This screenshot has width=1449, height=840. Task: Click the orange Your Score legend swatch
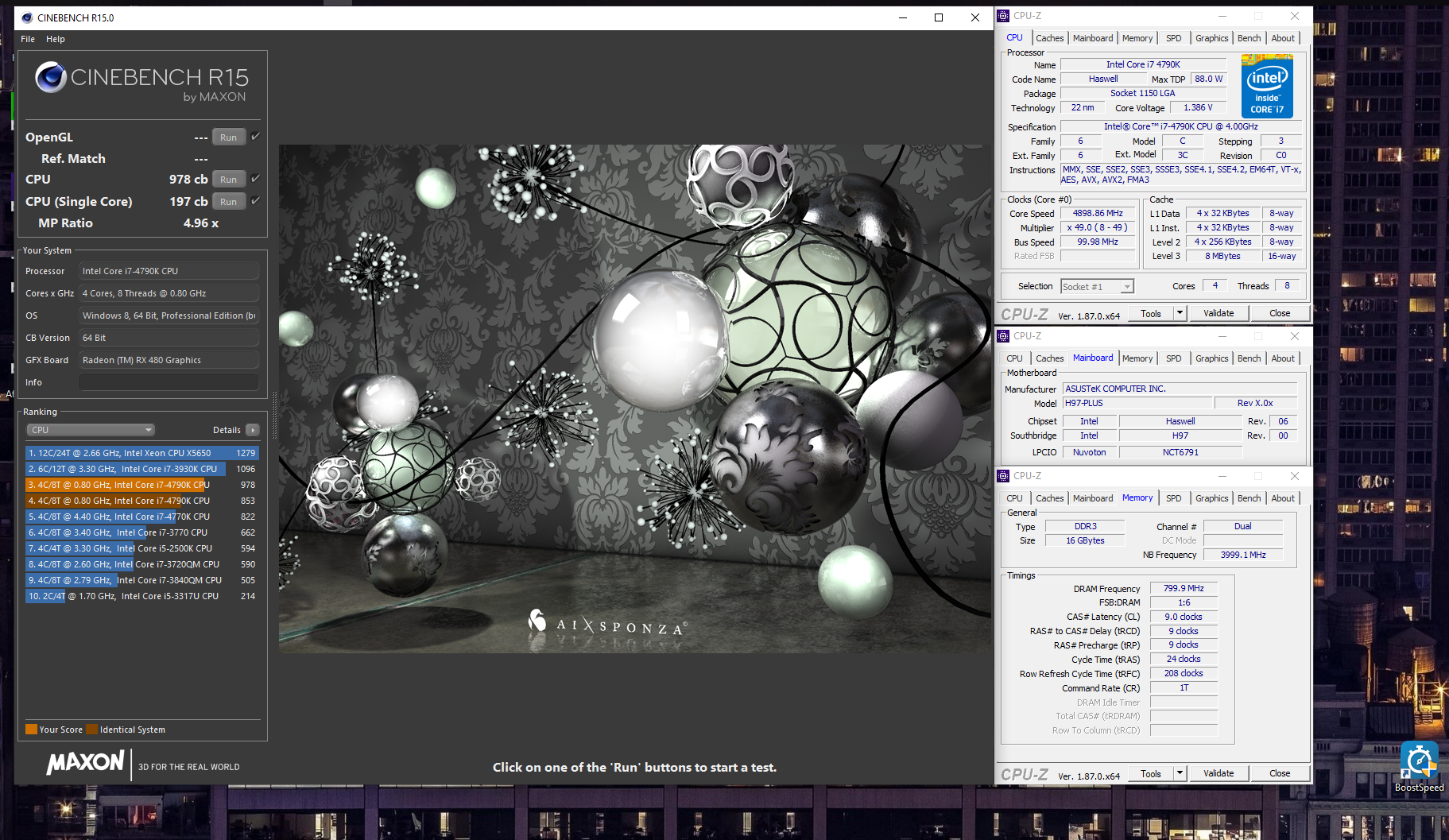[31, 730]
